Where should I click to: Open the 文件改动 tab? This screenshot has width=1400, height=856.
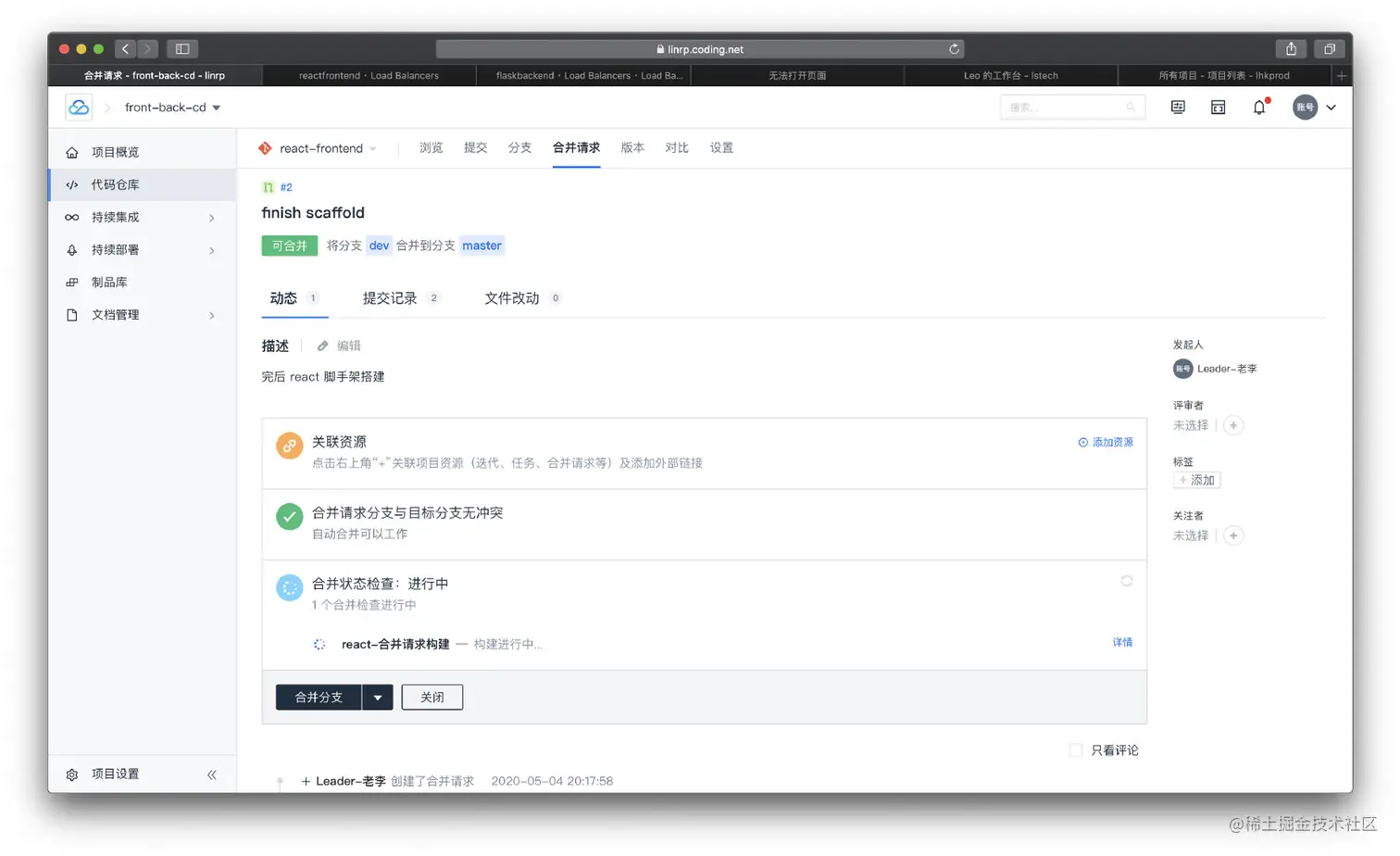522,298
